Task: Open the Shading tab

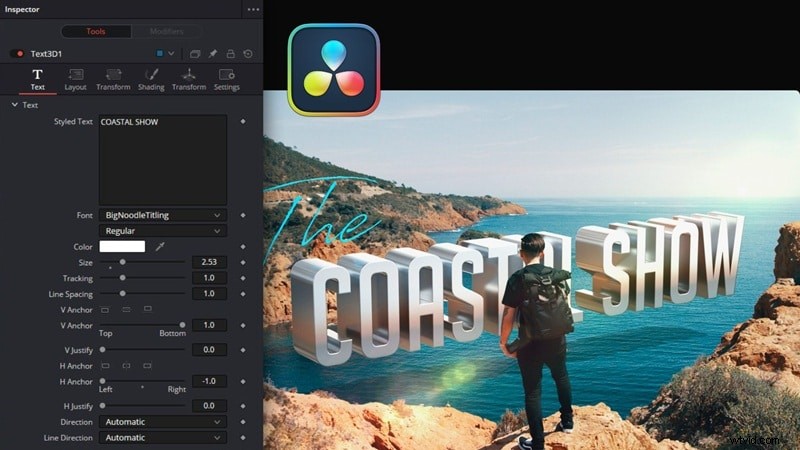Action: (151, 80)
